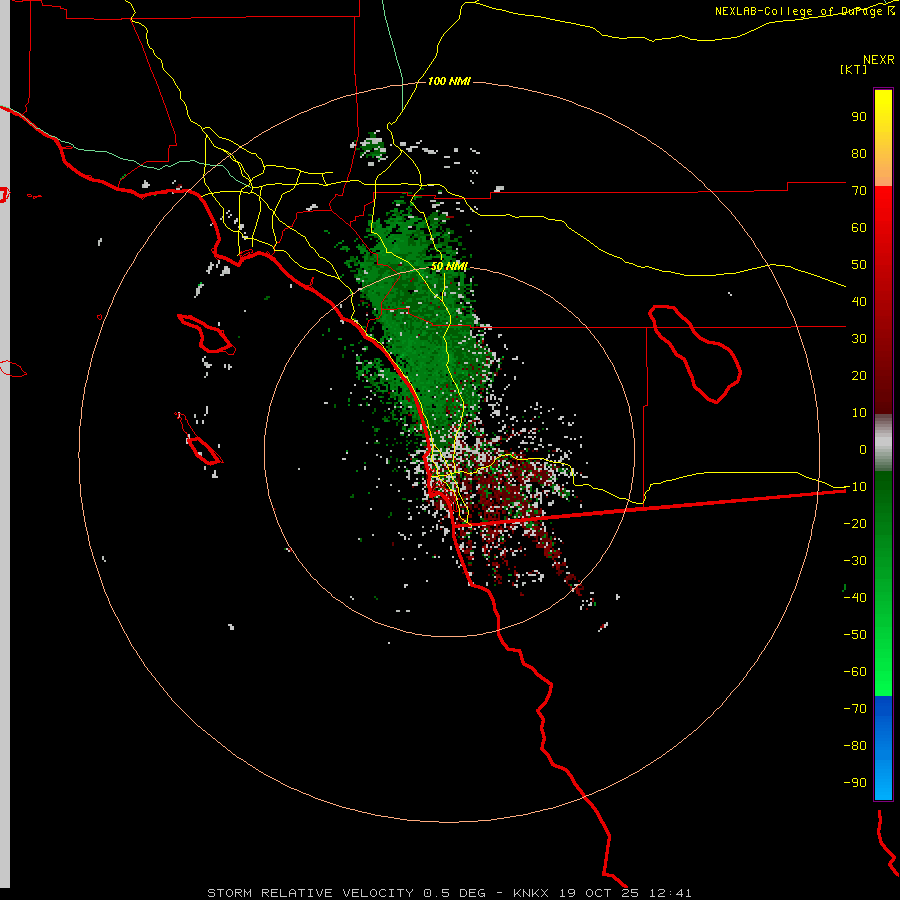Click the 12:41 timestamp in the caption
Viewport: 900px width, 900px height.
click(x=670, y=893)
